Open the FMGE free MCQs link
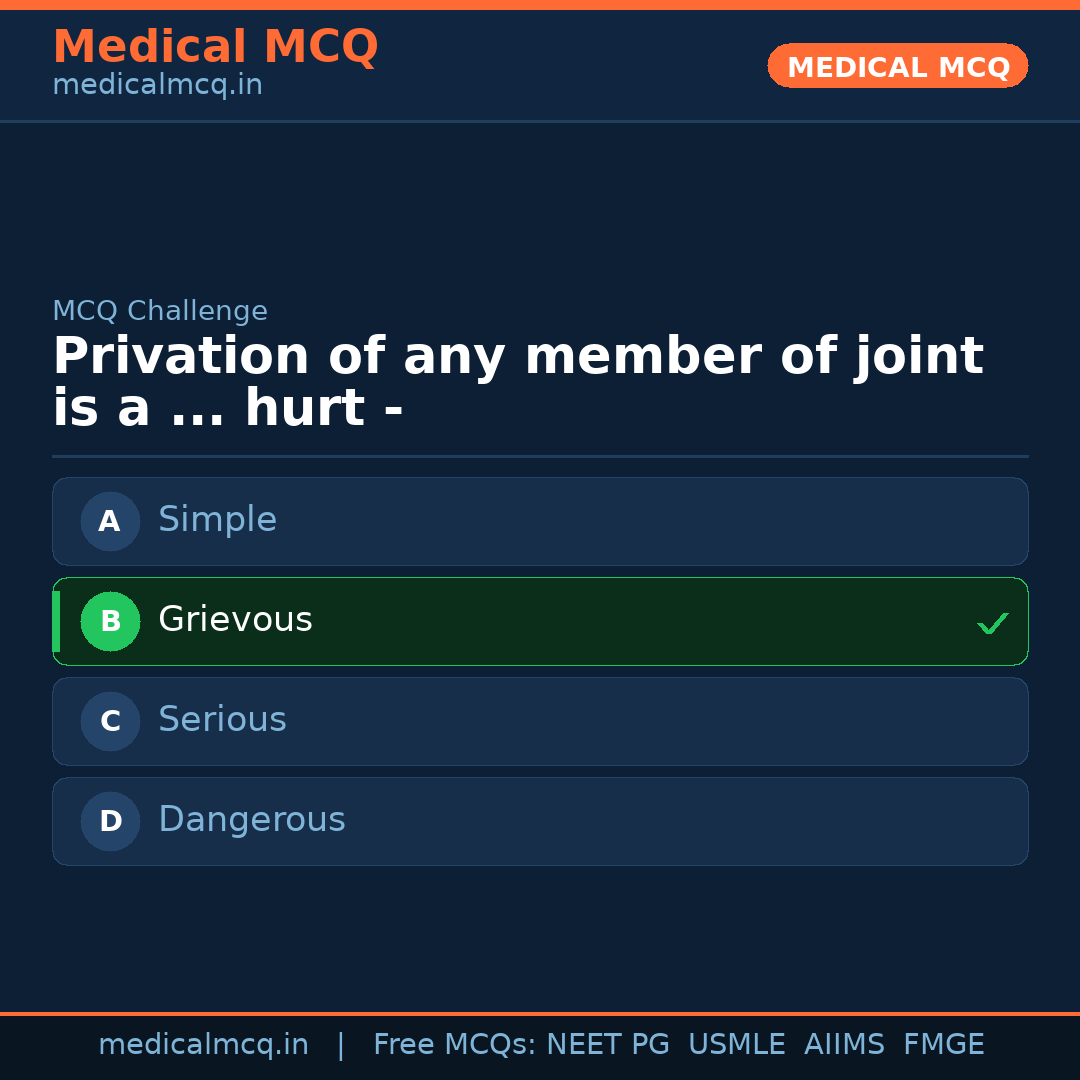The image size is (1080, 1080). pos(943,1043)
